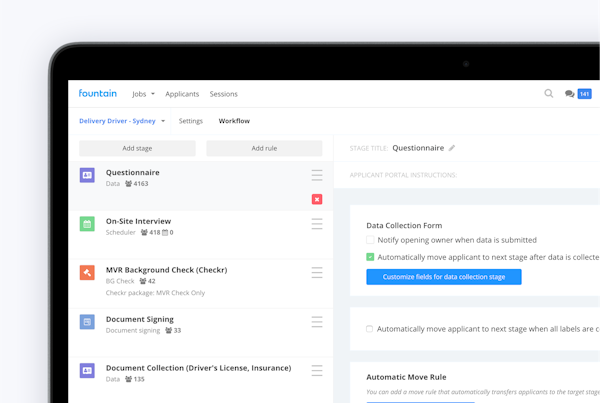Viewport: 600px width, 403px height.
Task: Click the 141 unread messages badge
Action: (584, 94)
